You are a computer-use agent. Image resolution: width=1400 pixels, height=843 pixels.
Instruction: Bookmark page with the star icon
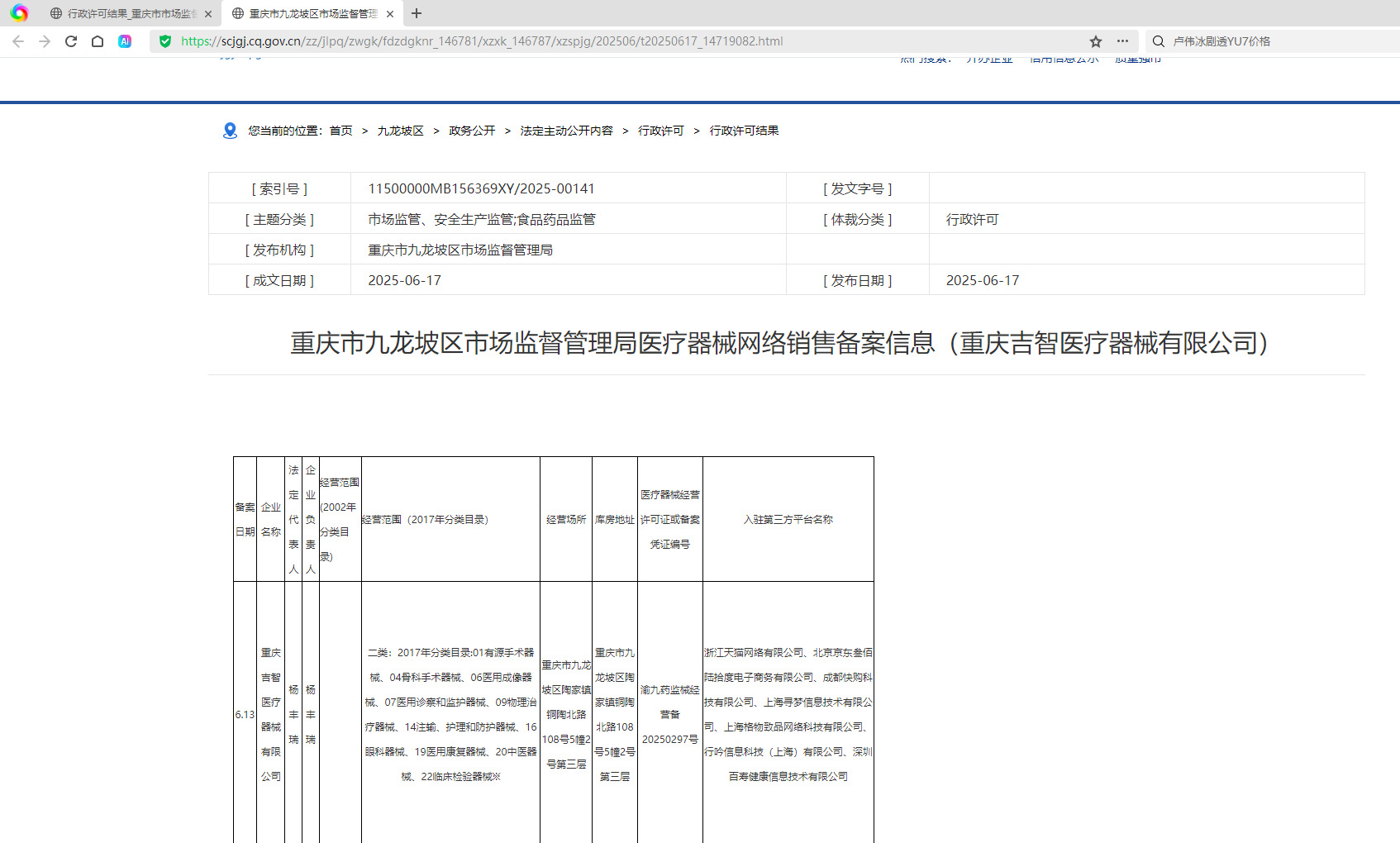[x=1096, y=41]
